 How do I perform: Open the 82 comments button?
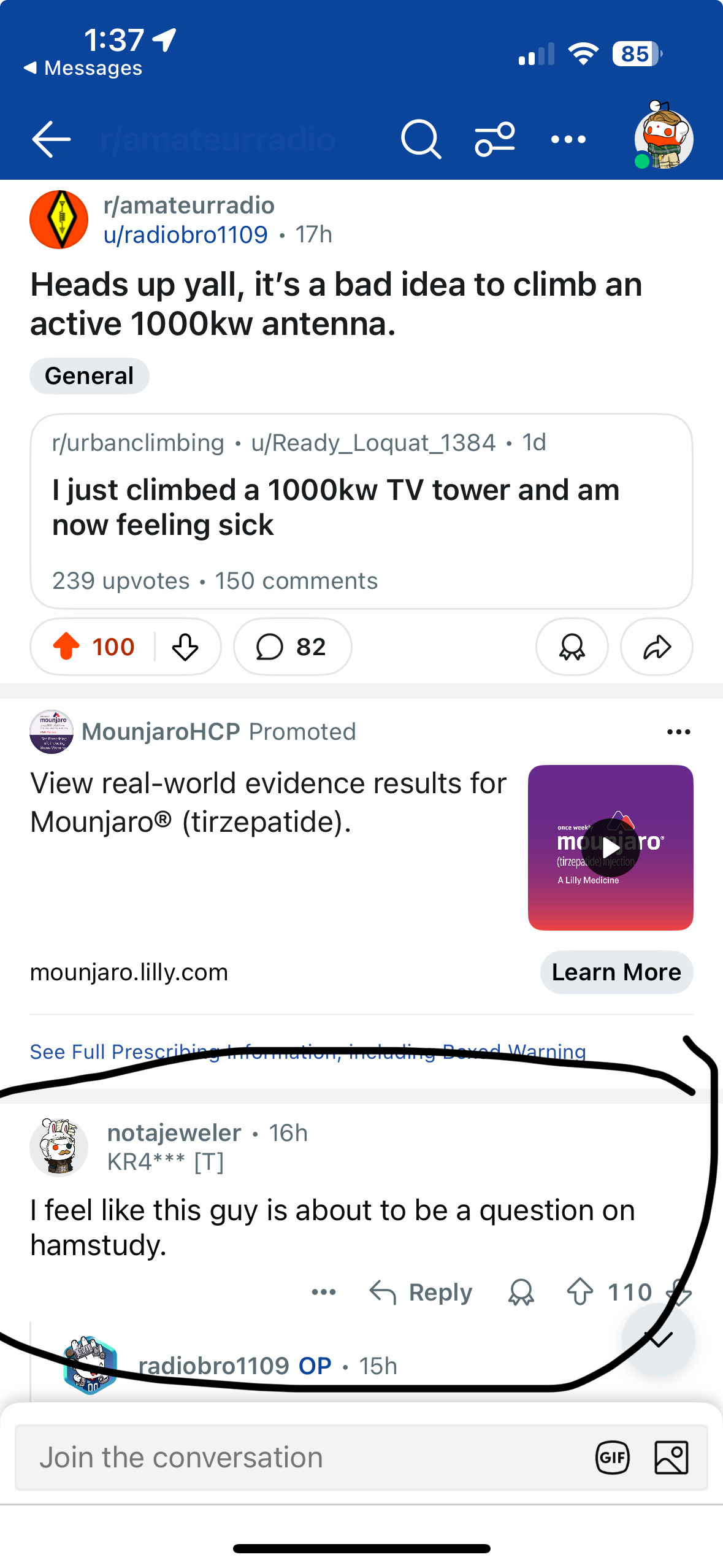tap(292, 647)
